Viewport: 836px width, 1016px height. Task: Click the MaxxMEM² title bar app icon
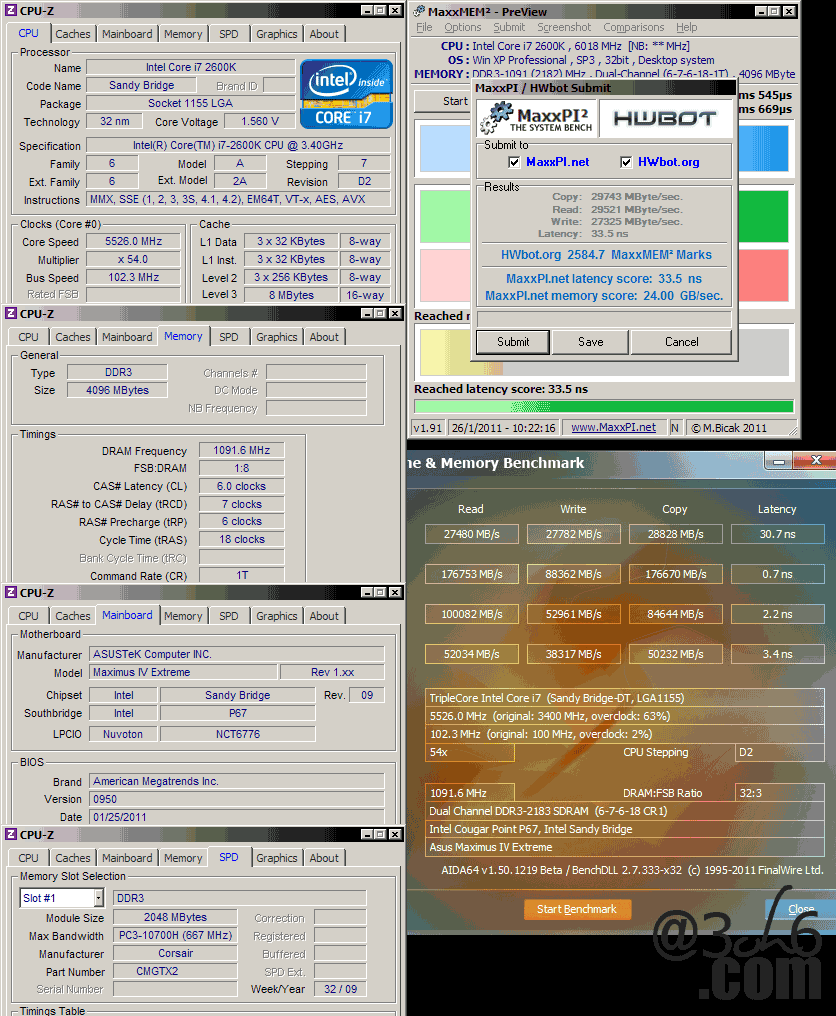click(x=419, y=11)
